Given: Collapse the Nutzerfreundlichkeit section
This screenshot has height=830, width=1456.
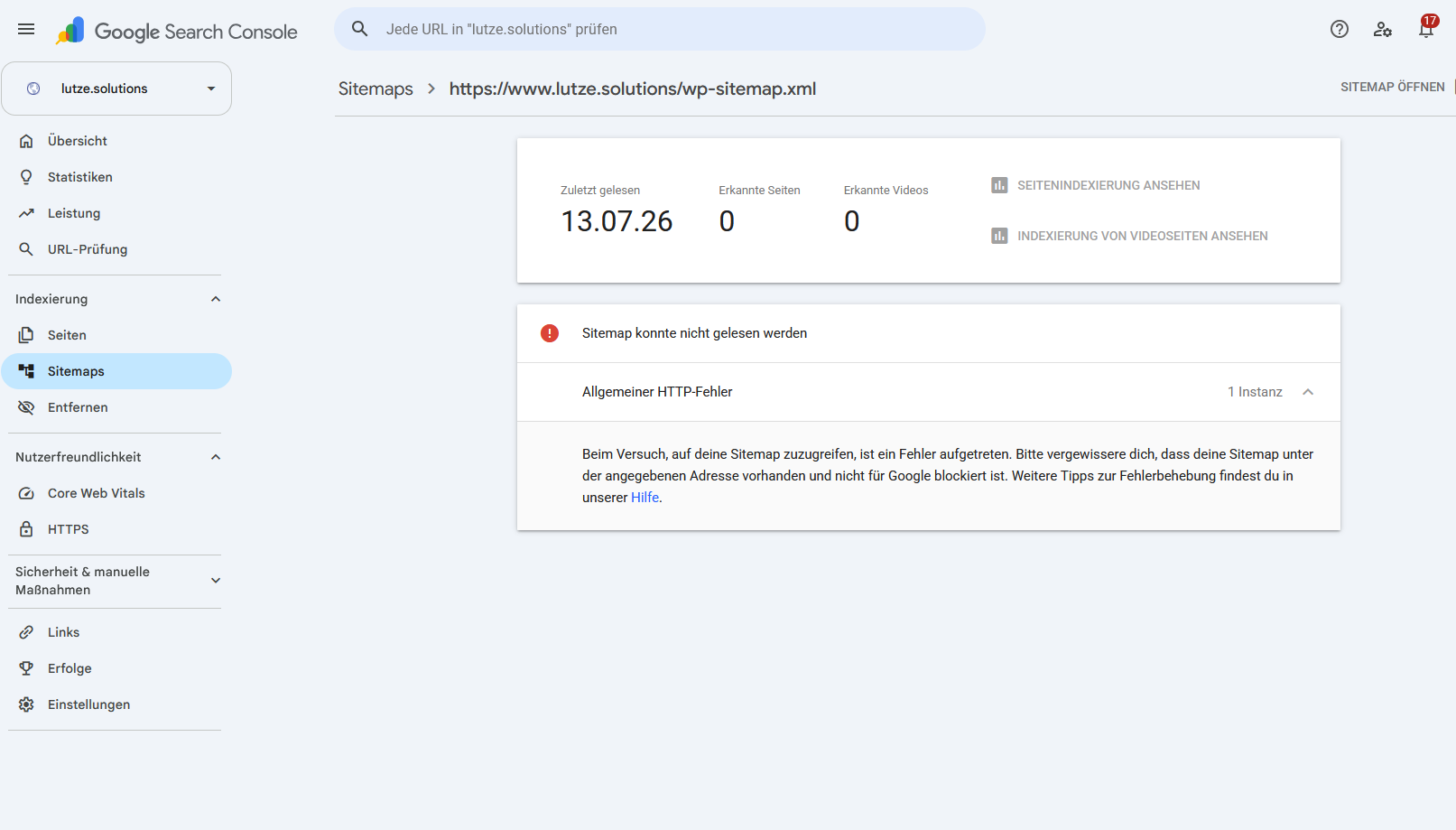Looking at the screenshot, I should [216, 457].
